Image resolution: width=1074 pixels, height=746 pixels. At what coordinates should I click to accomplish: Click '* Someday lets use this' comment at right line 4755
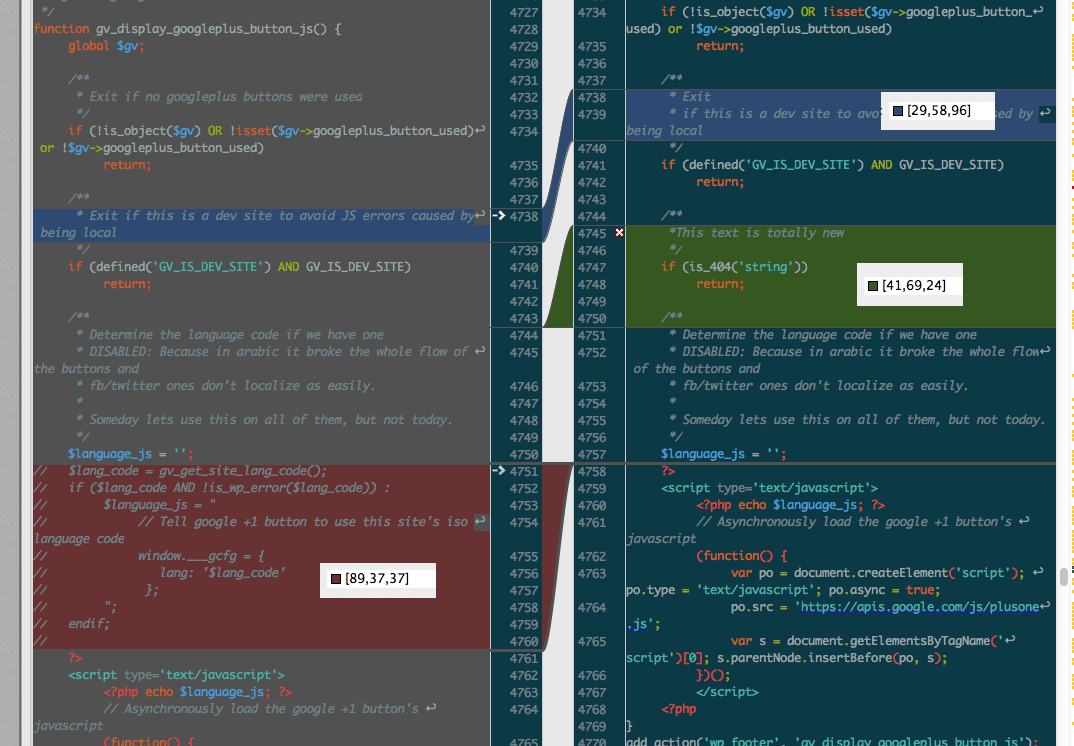point(857,419)
